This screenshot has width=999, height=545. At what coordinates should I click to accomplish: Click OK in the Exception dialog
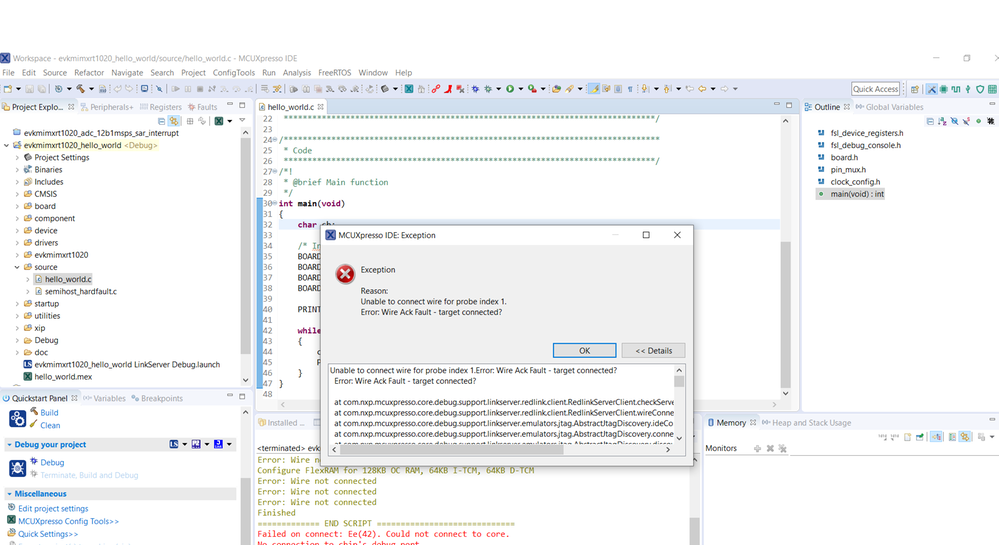(584, 351)
